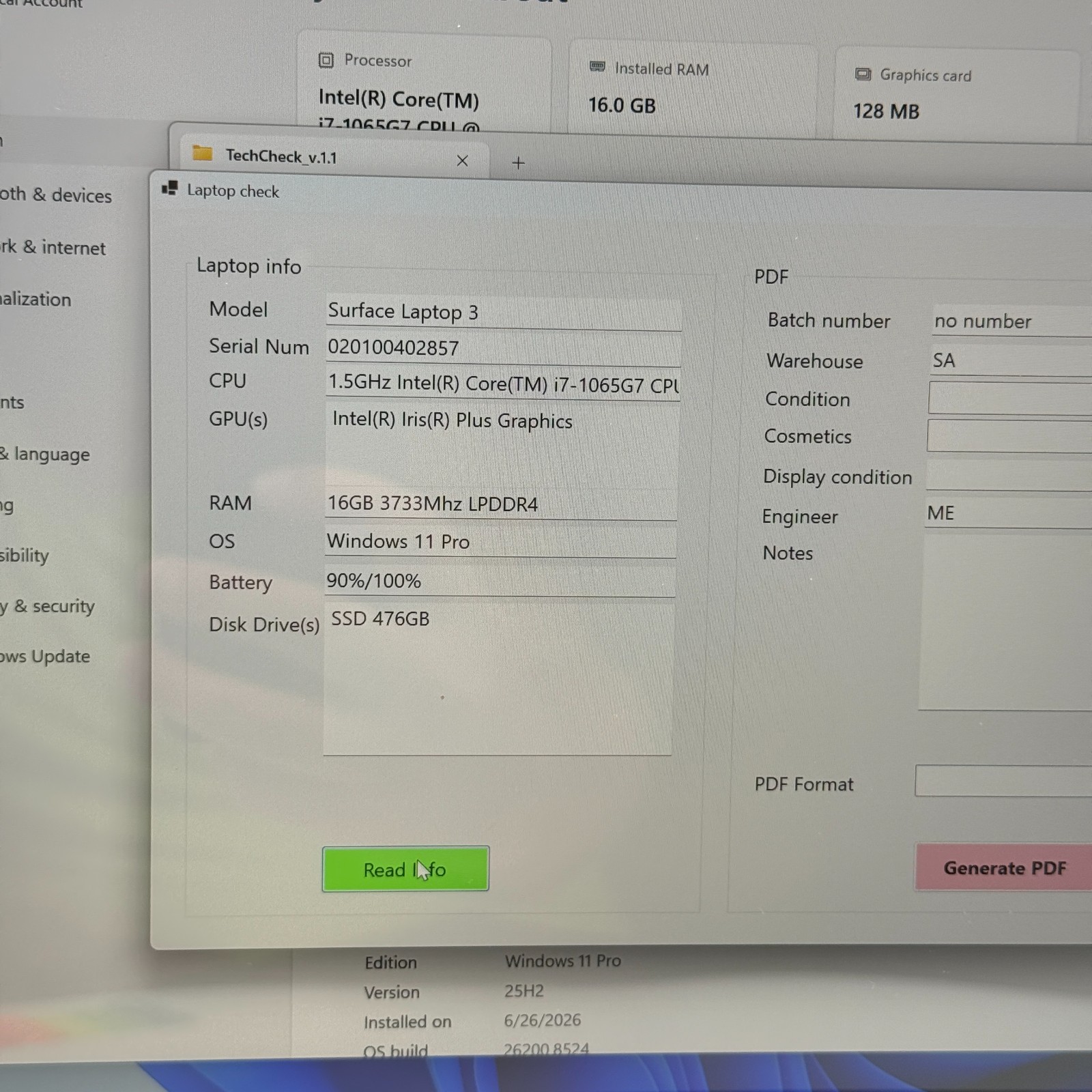Click the 128 MB Graphics card value
This screenshot has height=1092, width=1092.
pos(886,111)
